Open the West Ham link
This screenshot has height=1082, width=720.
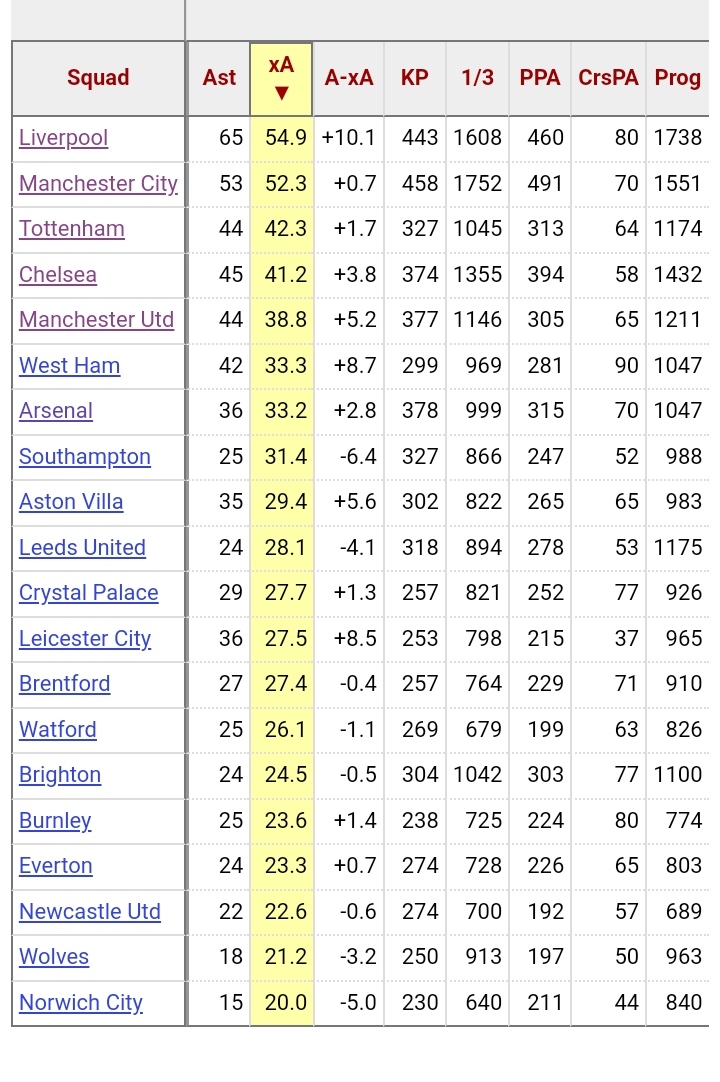coord(69,366)
